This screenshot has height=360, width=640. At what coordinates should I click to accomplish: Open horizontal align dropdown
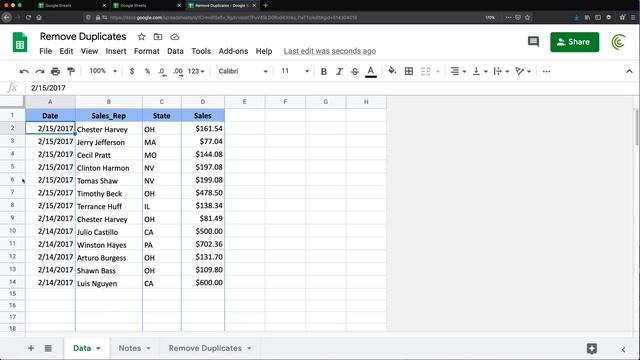pos(458,71)
